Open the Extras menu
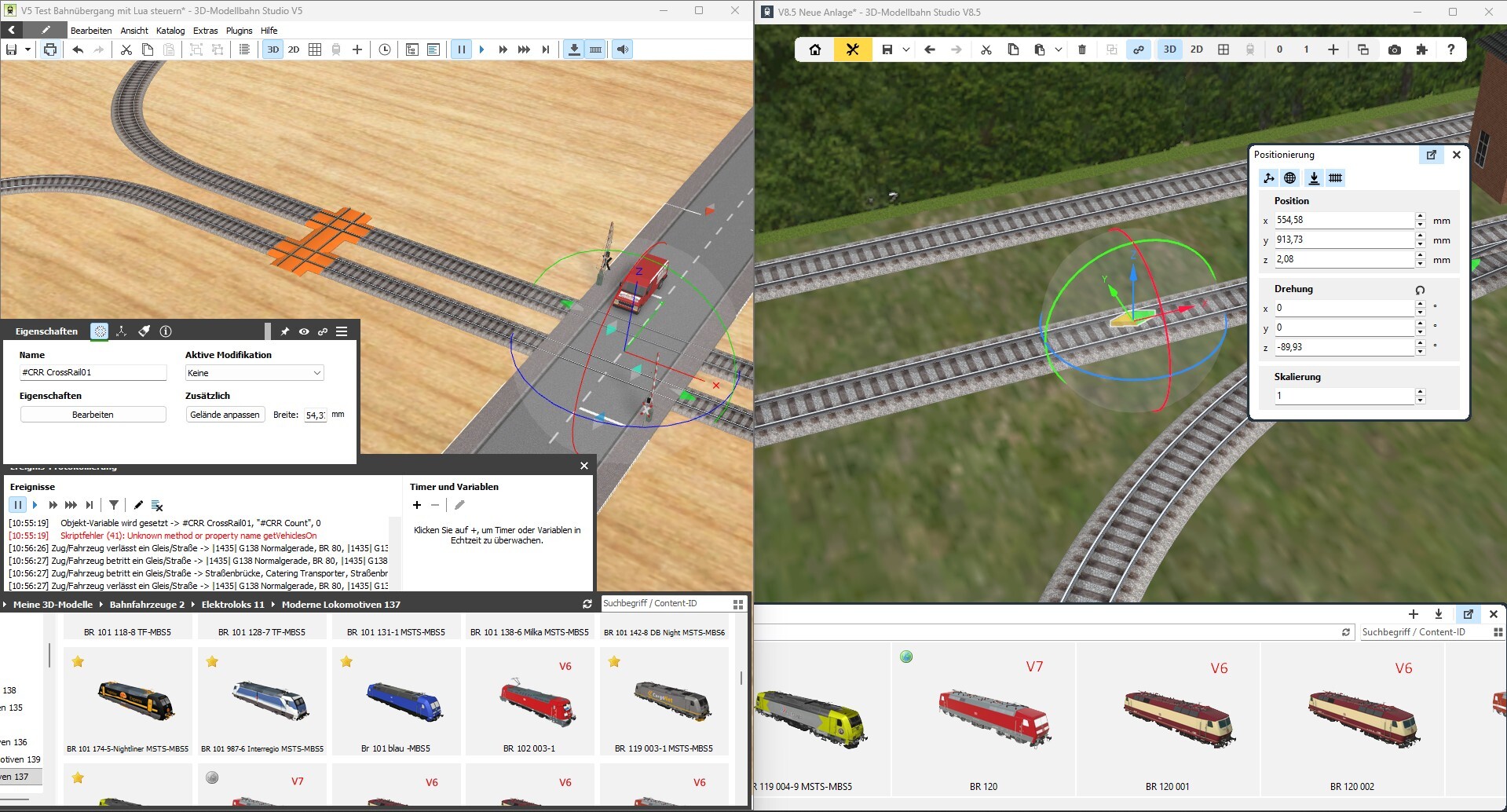1507x812 pixels. coord(205,31)
